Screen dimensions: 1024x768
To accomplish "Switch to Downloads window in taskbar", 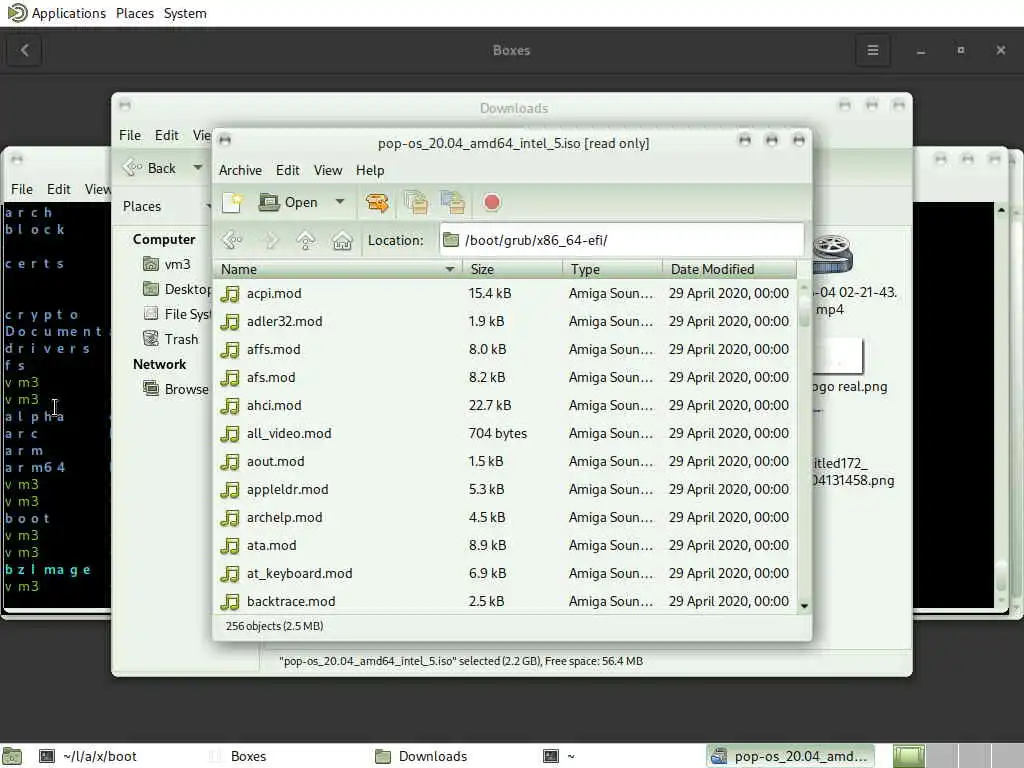I will [x=421, y=756].
